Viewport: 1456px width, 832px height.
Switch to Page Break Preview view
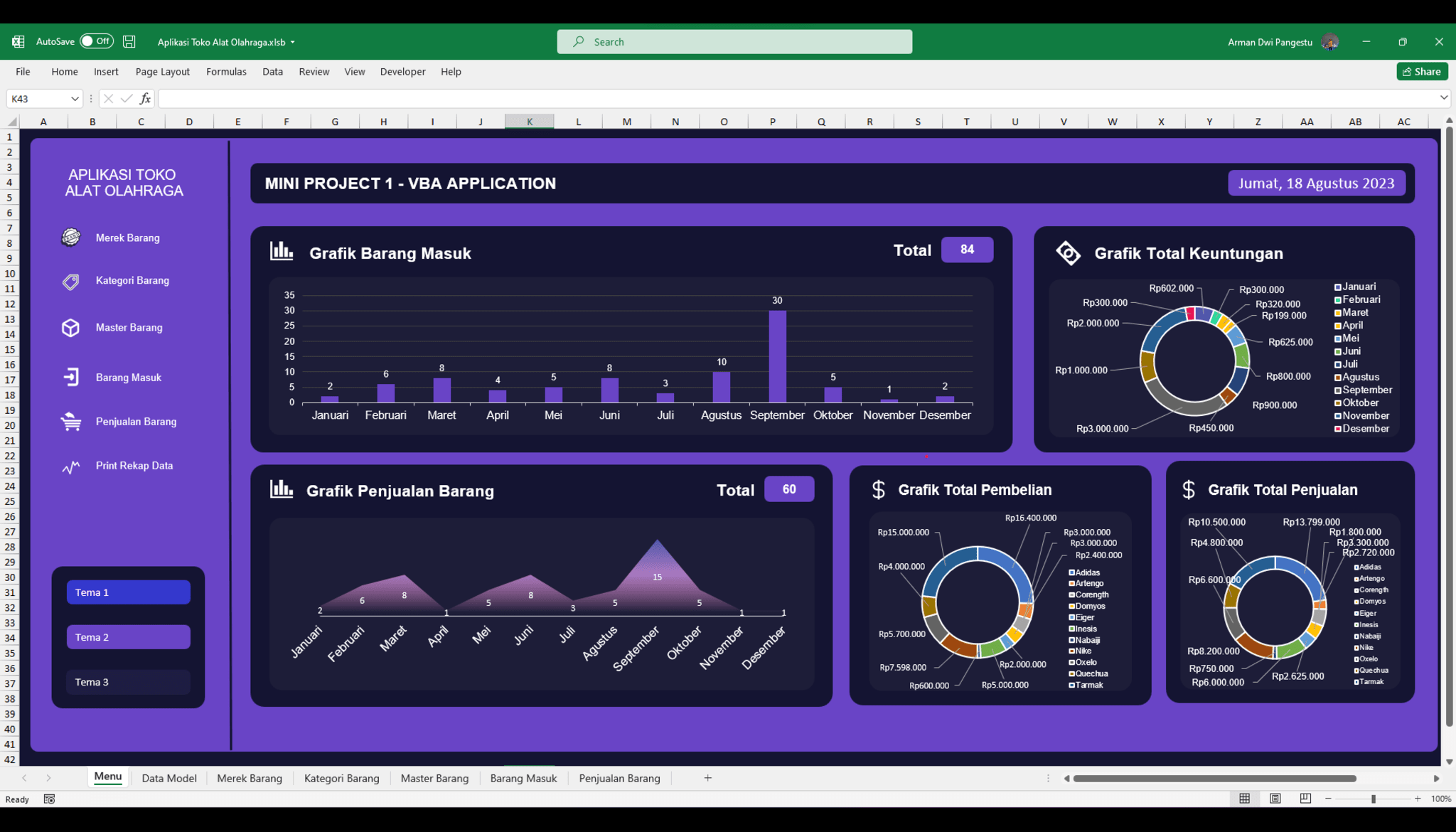tap(1305, 799)
